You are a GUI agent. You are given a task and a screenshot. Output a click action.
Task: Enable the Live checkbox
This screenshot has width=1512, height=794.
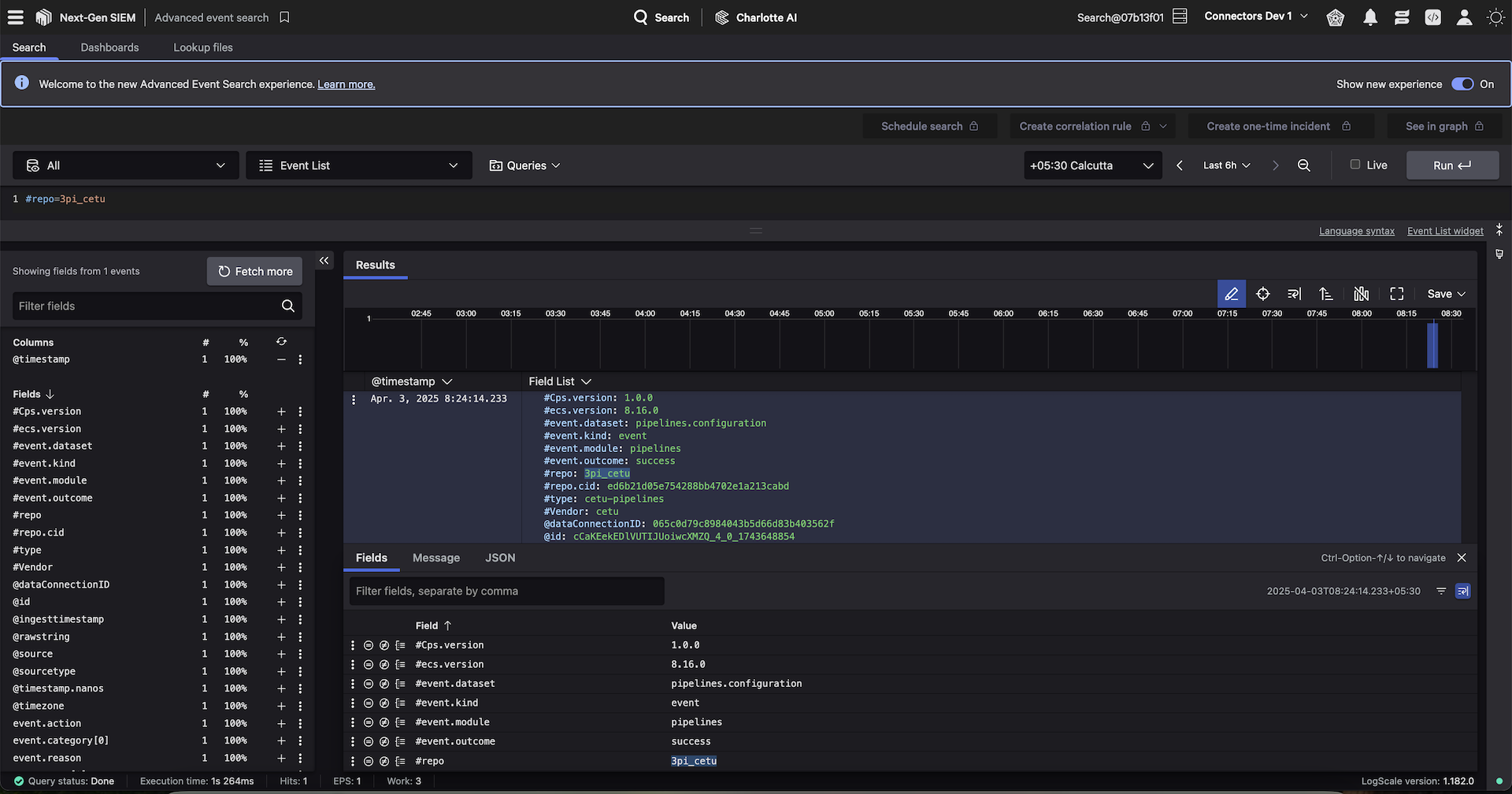(x=1355, y=165)
